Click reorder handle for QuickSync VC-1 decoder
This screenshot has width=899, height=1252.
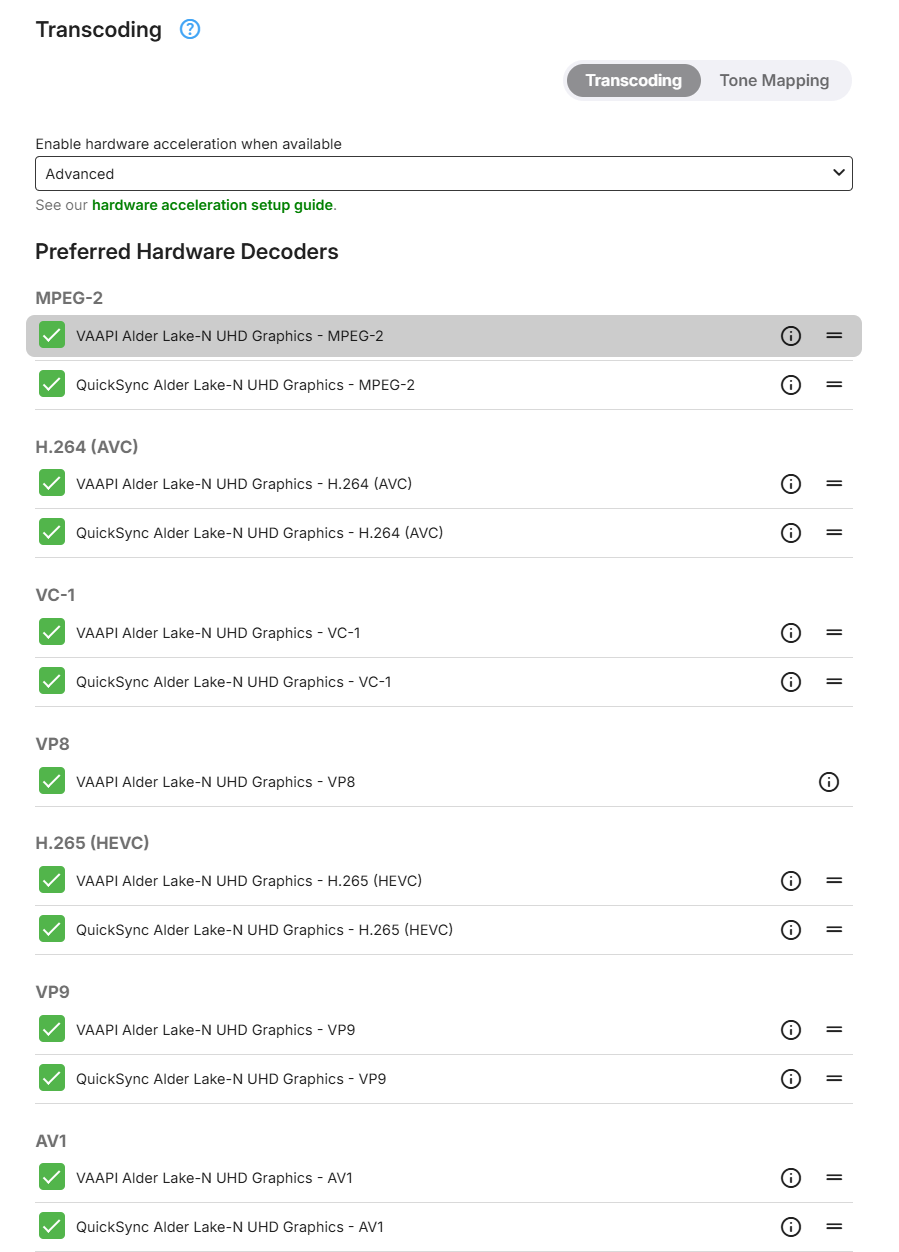pos(834,682)
